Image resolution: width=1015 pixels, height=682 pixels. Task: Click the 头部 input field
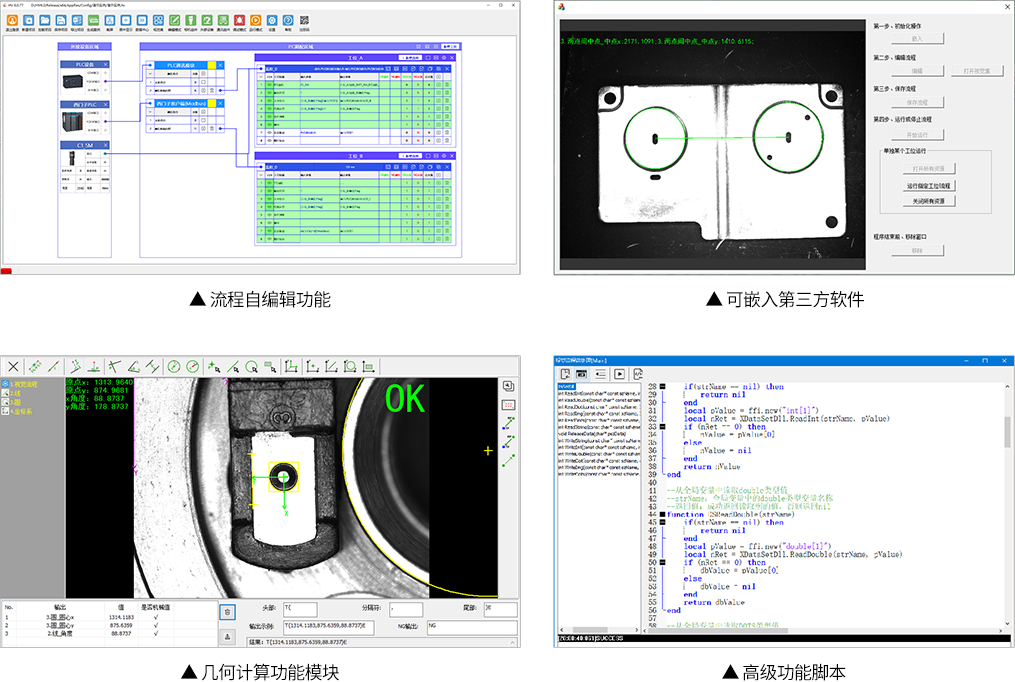pos(300,608)
